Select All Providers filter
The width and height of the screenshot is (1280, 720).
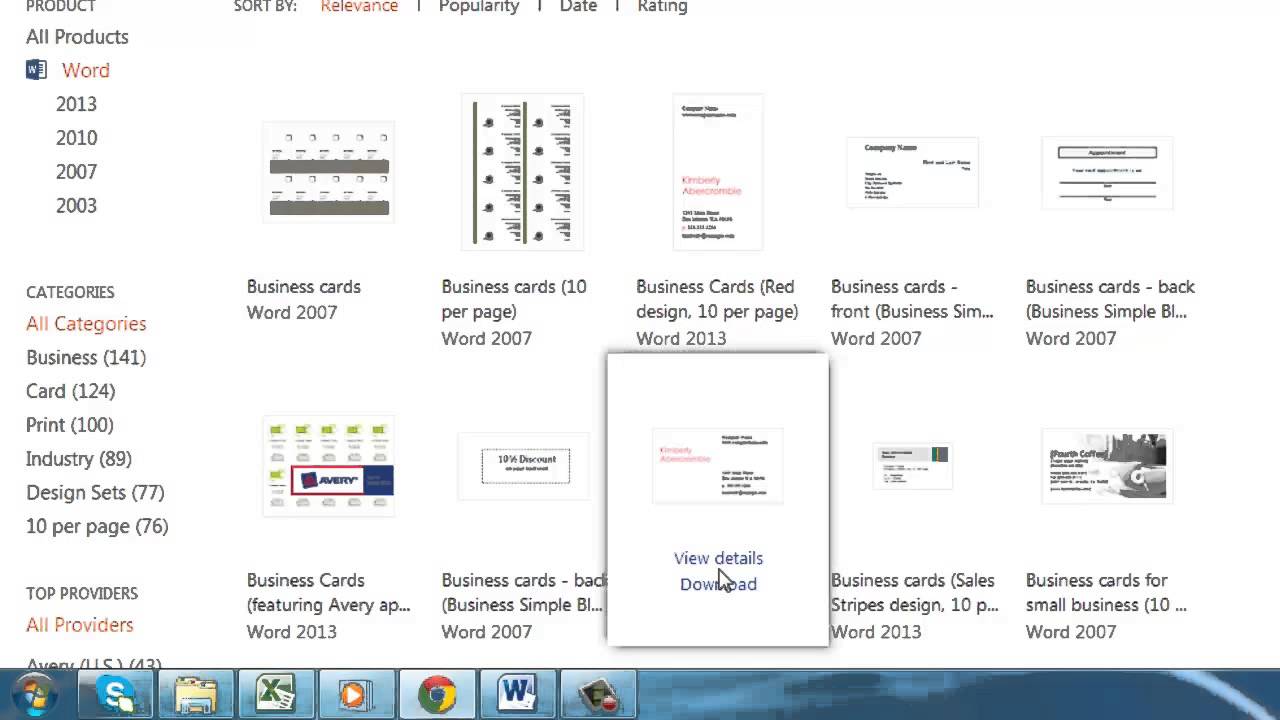click(x=79, y=625)
